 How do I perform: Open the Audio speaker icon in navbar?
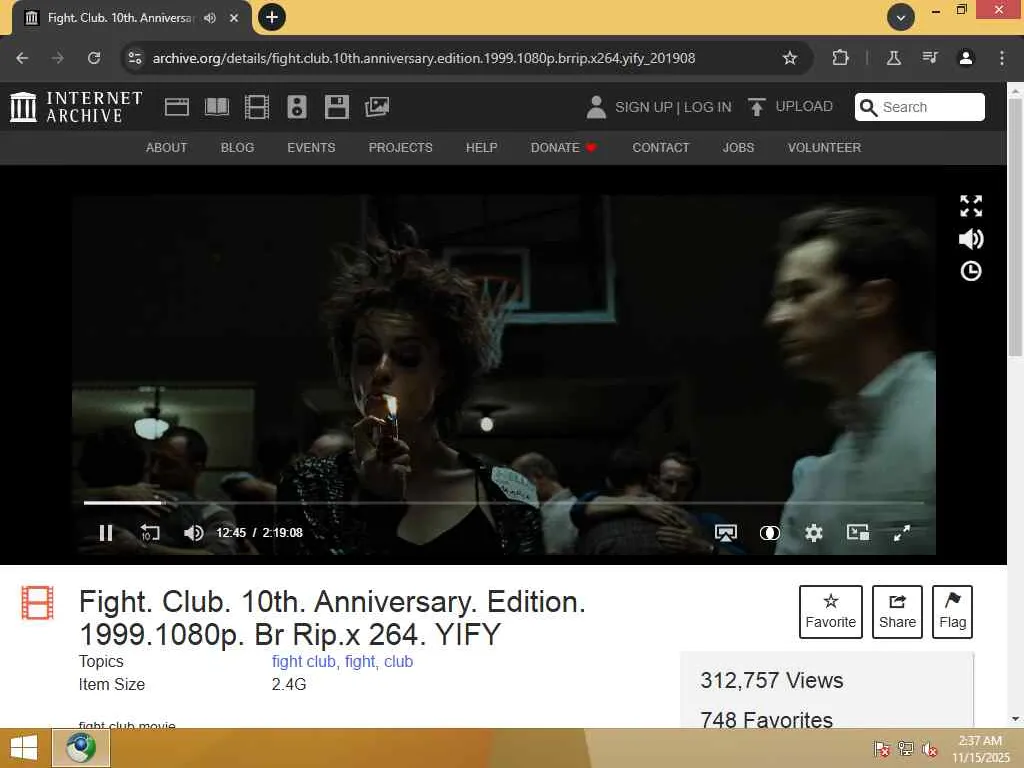[296, 107]
